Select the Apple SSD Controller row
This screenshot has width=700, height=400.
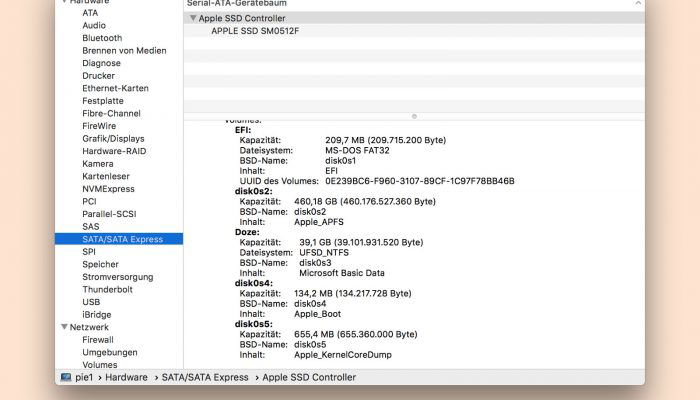(414, 18)
